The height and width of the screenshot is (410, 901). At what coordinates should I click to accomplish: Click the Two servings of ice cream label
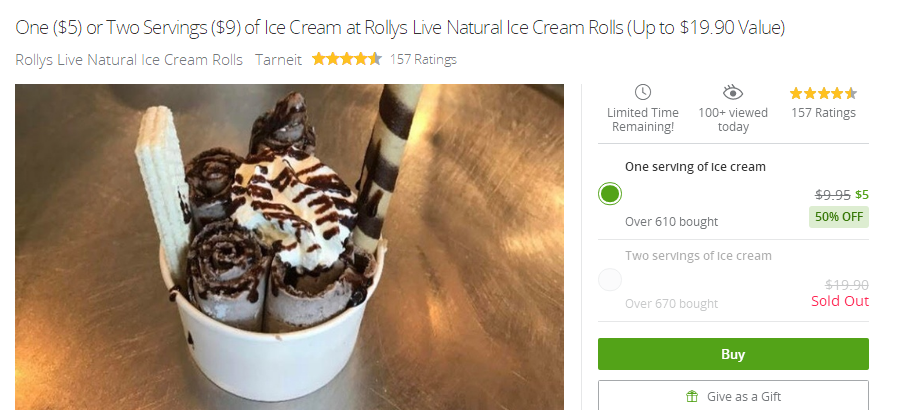(698, 256)
